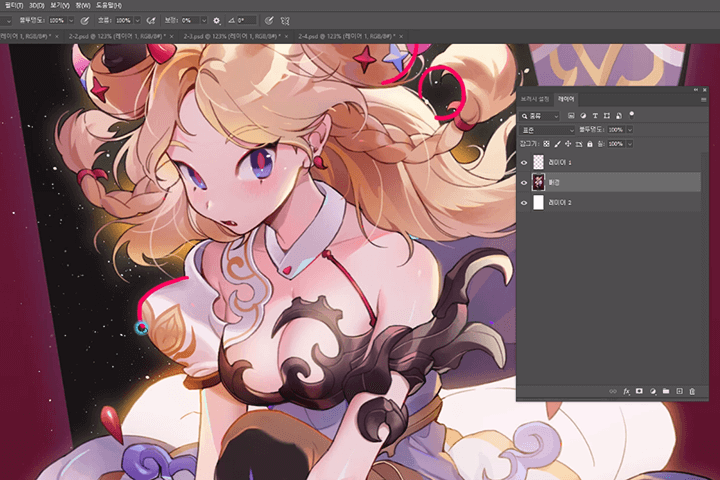Click layer opacity 100% field

(617, 130)
